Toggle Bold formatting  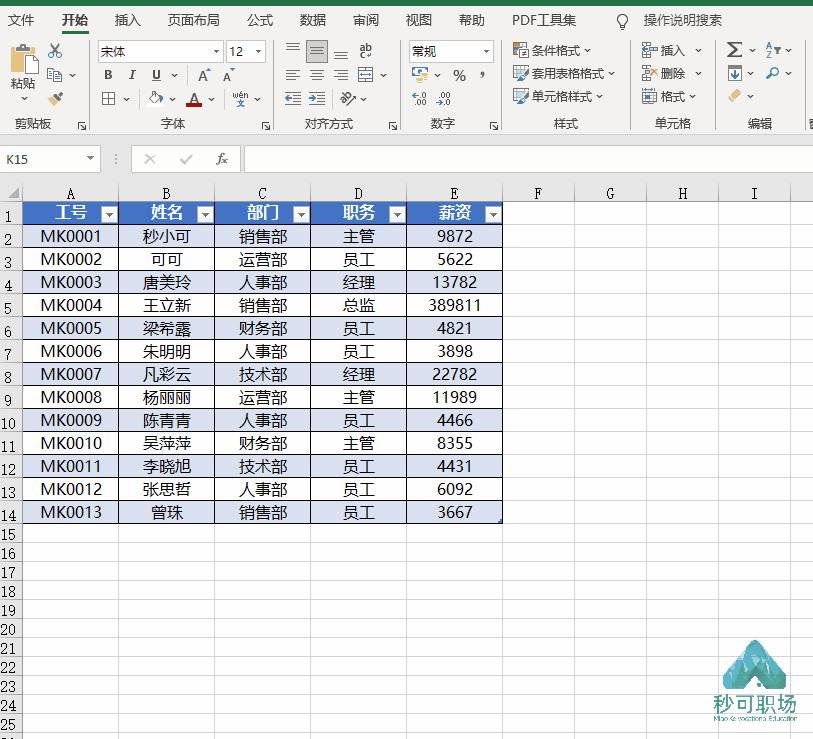(108, 75)
